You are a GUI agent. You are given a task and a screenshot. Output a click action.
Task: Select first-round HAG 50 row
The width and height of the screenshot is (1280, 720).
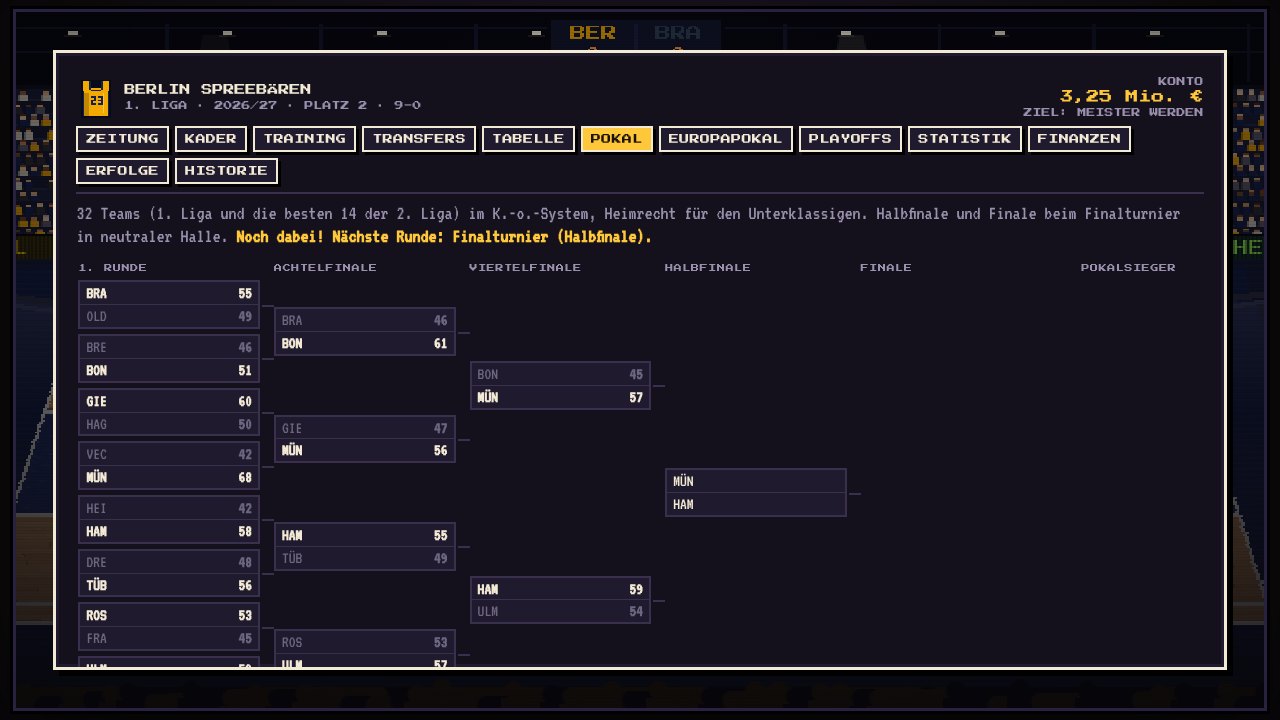[169, 425]
